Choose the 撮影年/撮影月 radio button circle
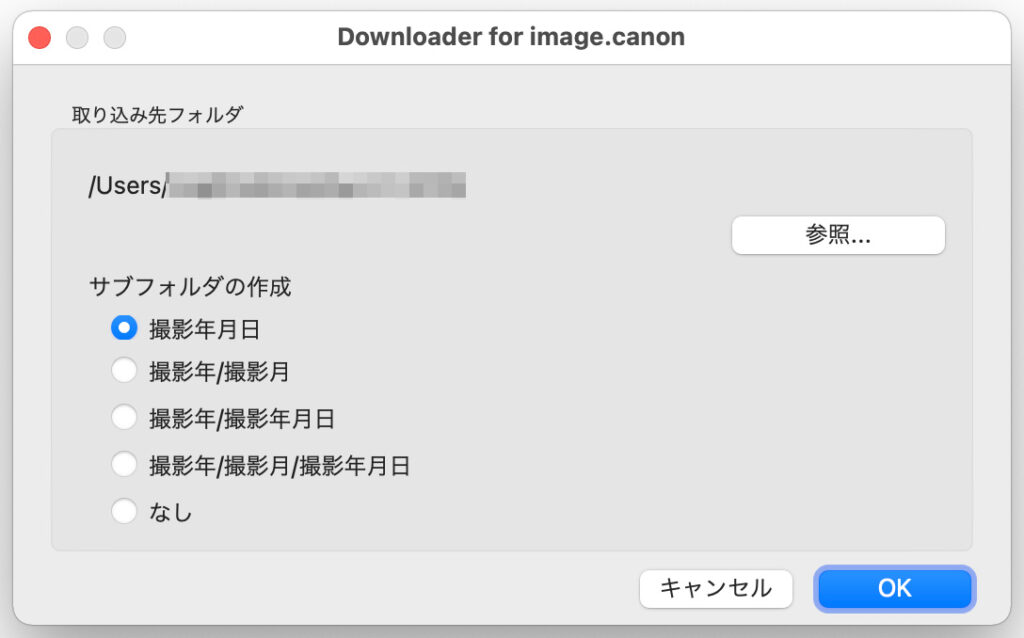The width and height of the screenshot is (1024, 638). (x=124, y=371)
